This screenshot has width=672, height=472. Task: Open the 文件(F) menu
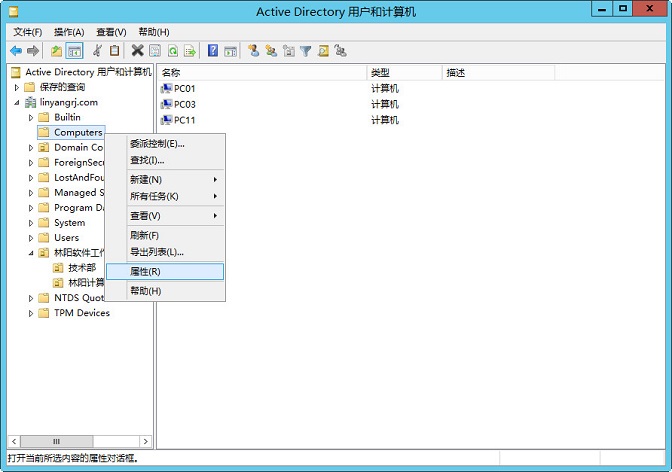tap(27, 32)
